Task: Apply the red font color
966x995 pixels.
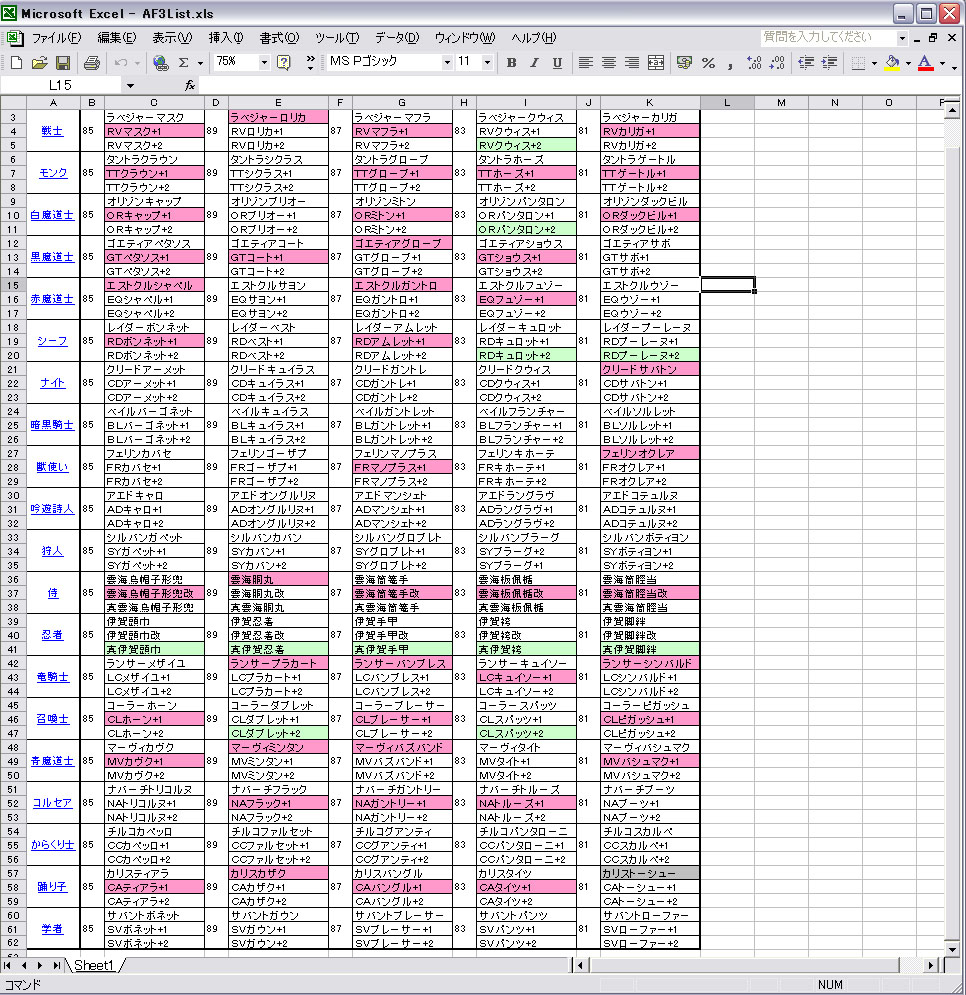Action: click(926, 62)
